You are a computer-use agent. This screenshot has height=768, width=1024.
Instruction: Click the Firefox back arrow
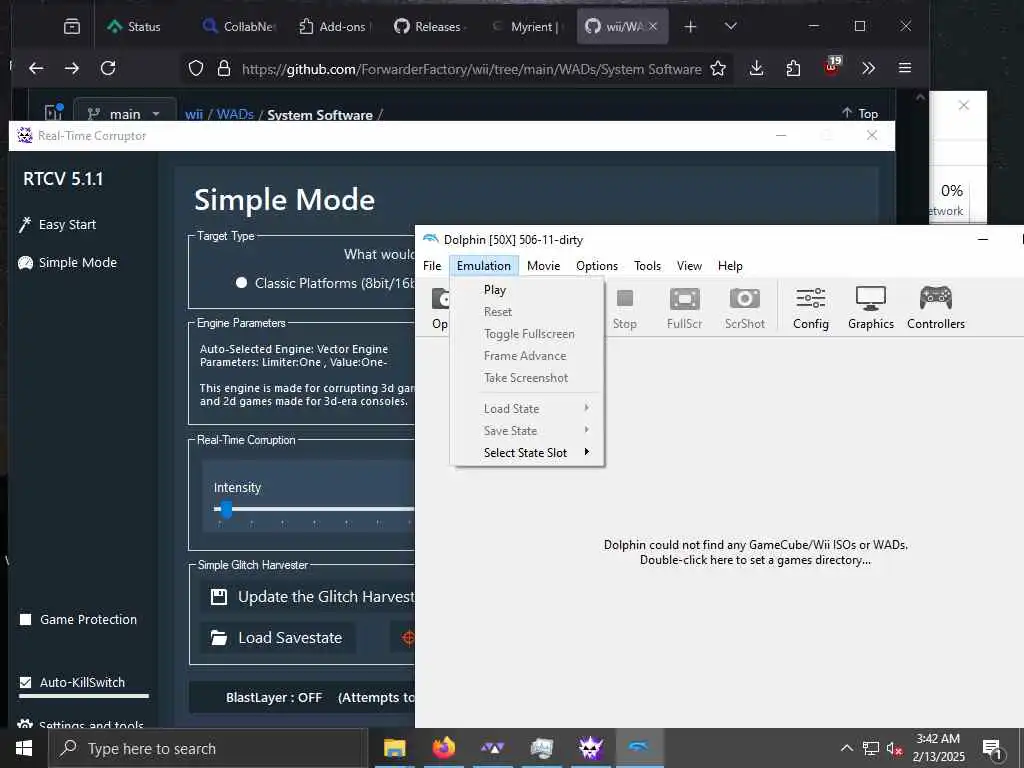[36, 68]
